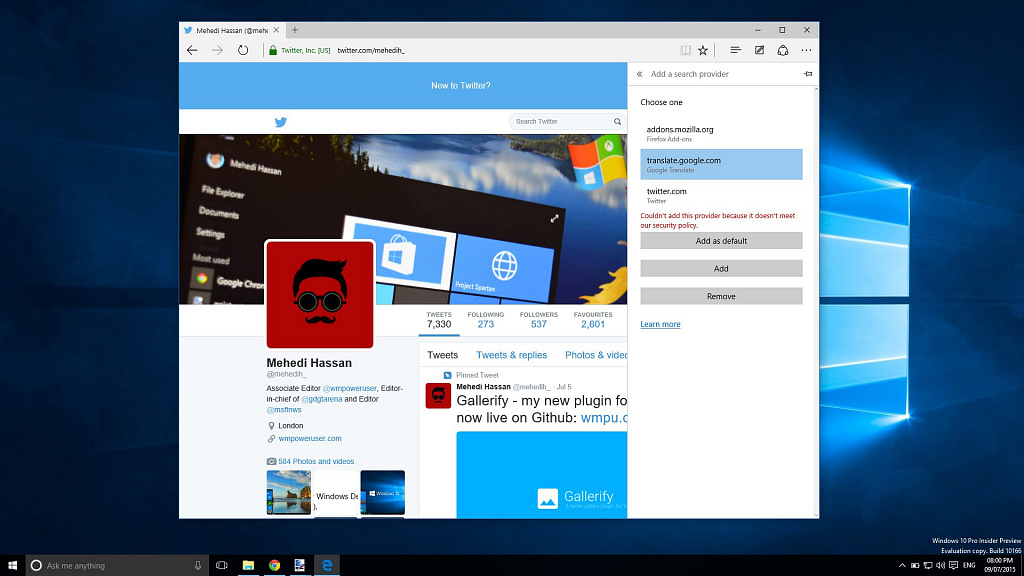Open the Mehedi Hassan profile picture
The image size is (1024, 576).
coord(320,295)
